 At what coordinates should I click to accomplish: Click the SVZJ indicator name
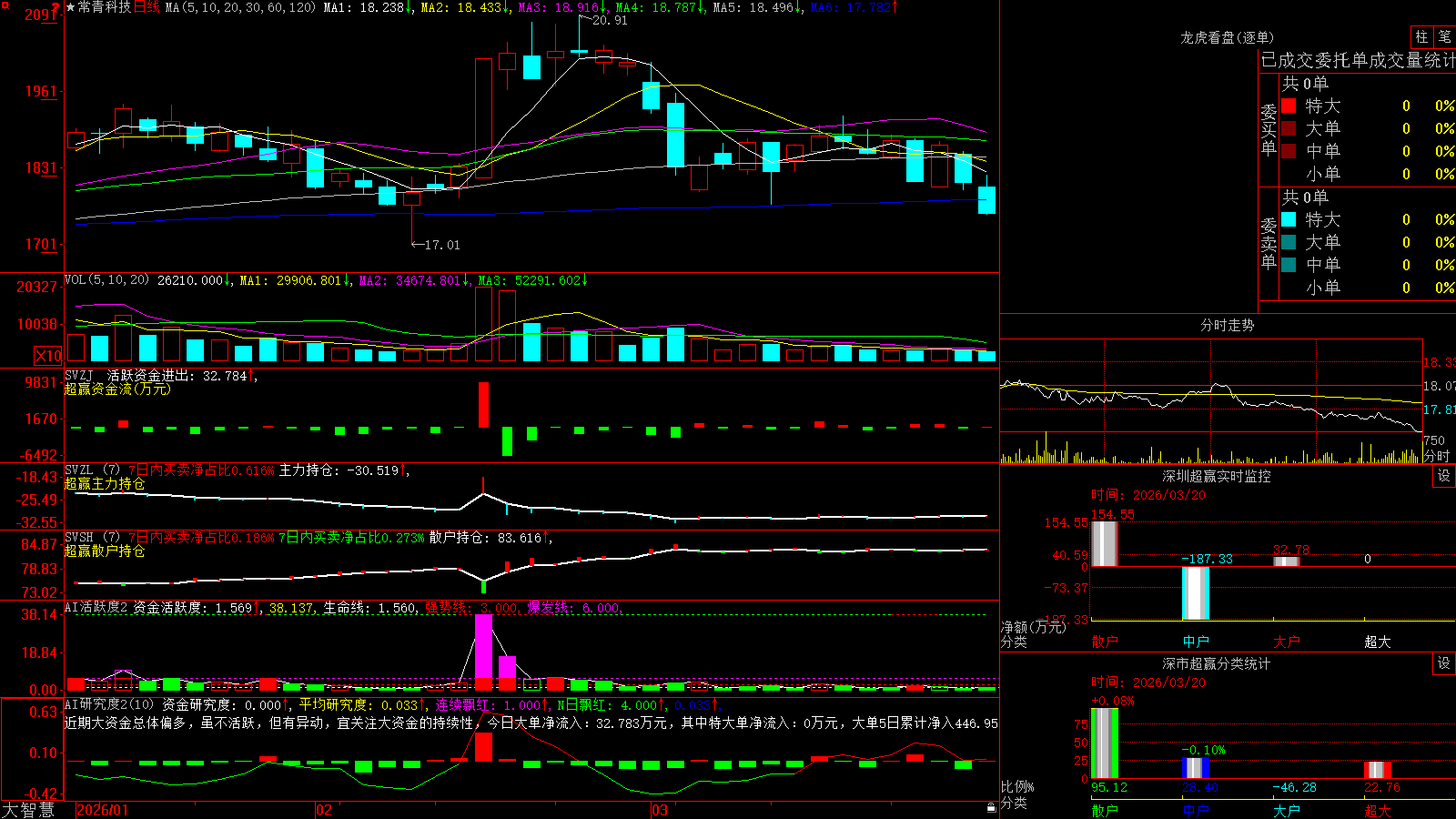(x=79, y=375)
